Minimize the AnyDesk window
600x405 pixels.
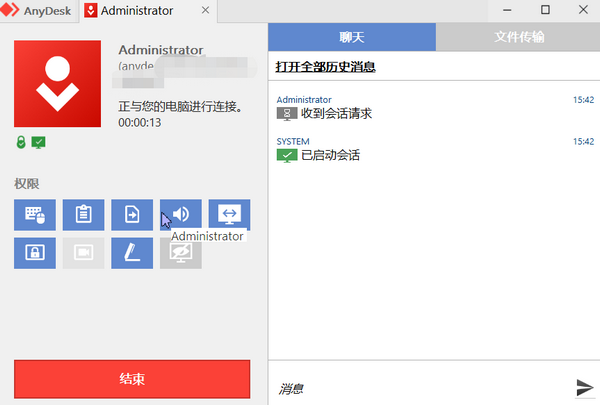tap(507, 10)
